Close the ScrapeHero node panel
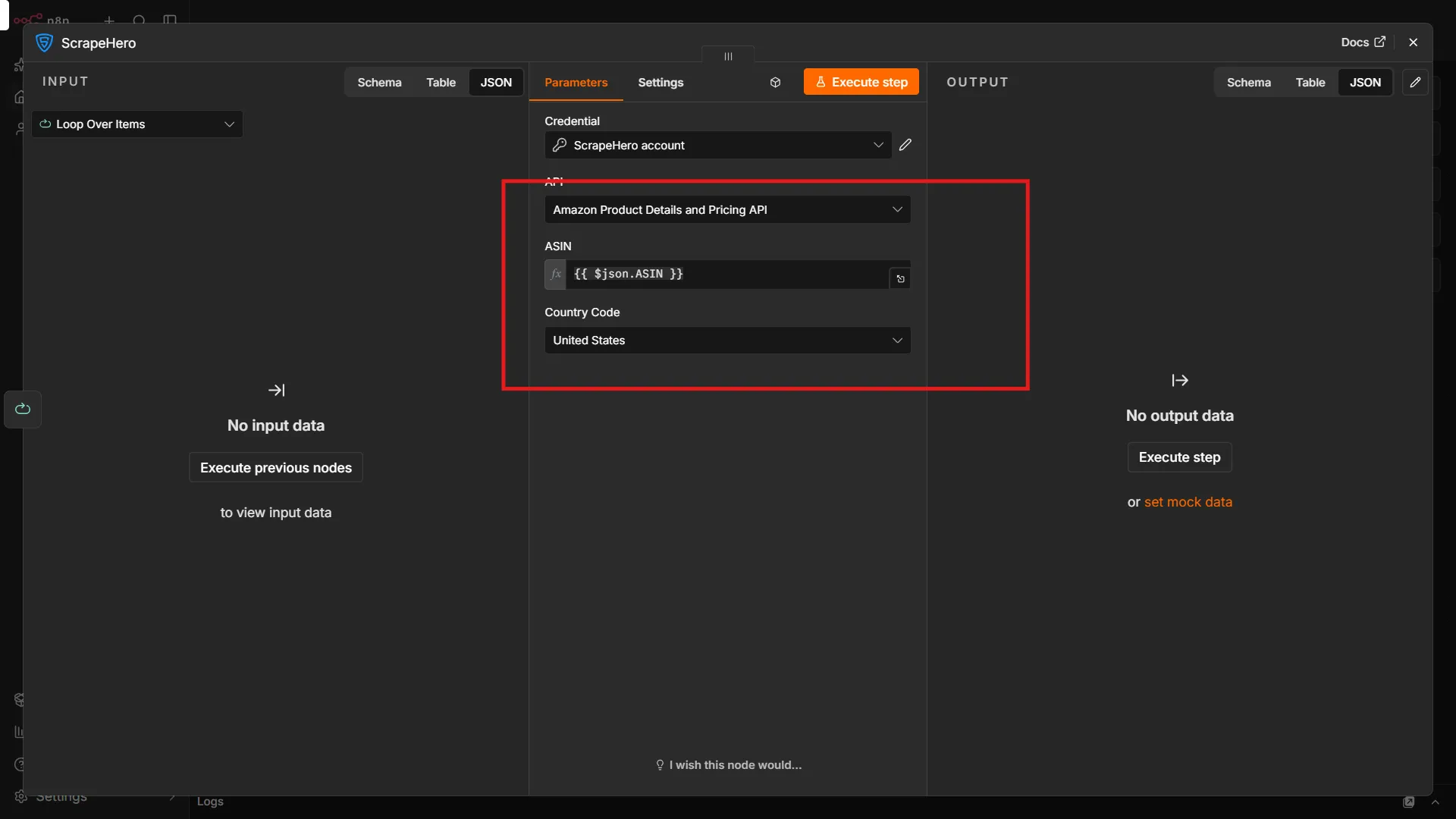This screenshot has width=1456, height=819. [1413, 42]
